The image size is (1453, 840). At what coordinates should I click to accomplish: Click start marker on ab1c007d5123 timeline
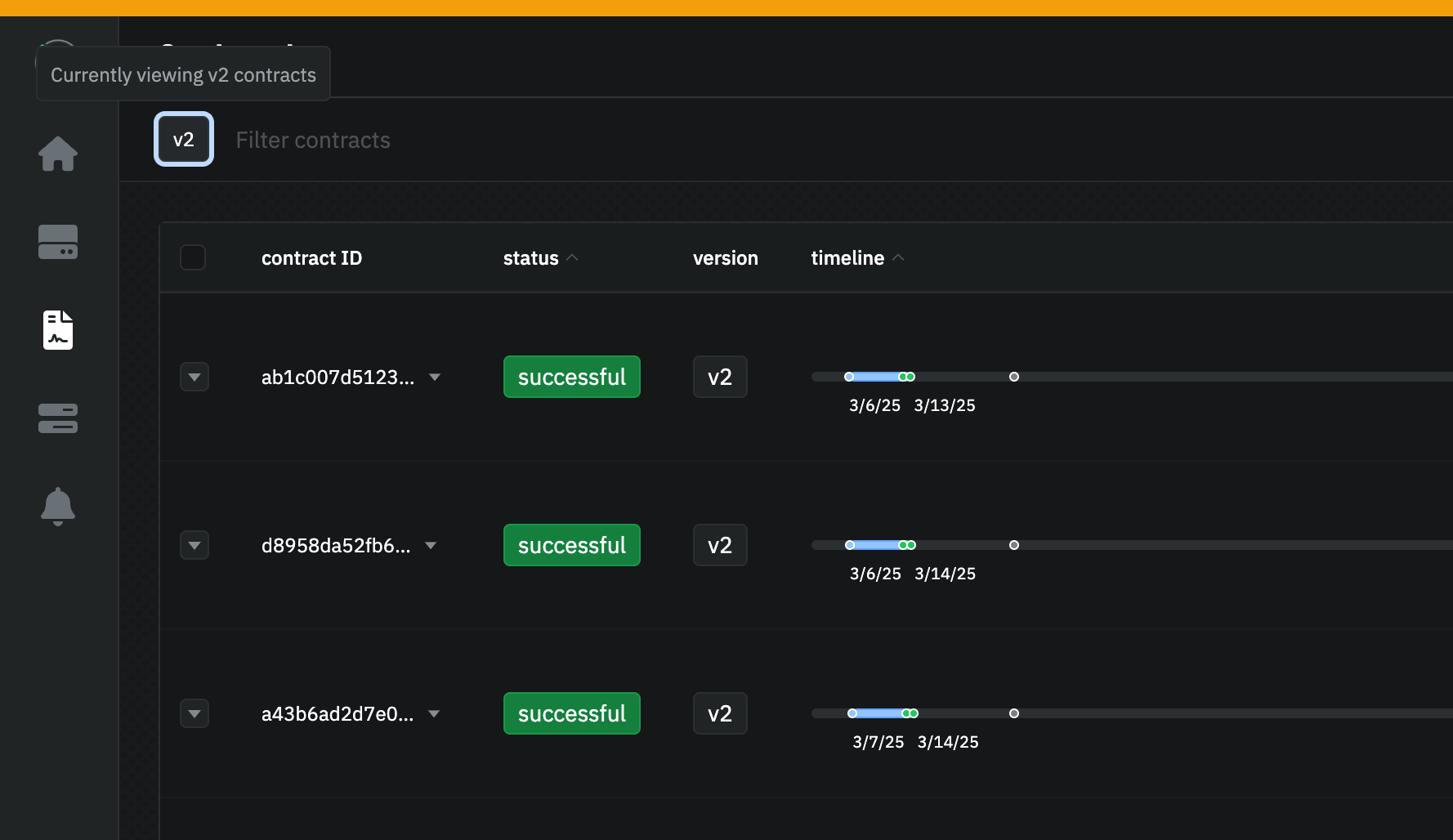pyautogui.click(x=849, y=377)
